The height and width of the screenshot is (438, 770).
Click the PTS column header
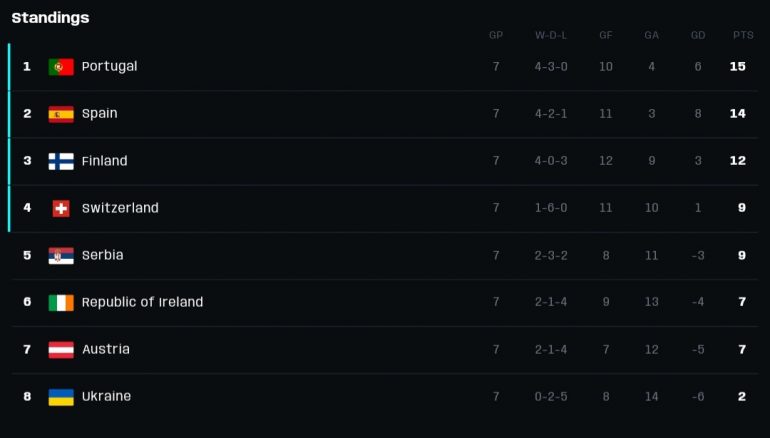(x=743, y=35)
